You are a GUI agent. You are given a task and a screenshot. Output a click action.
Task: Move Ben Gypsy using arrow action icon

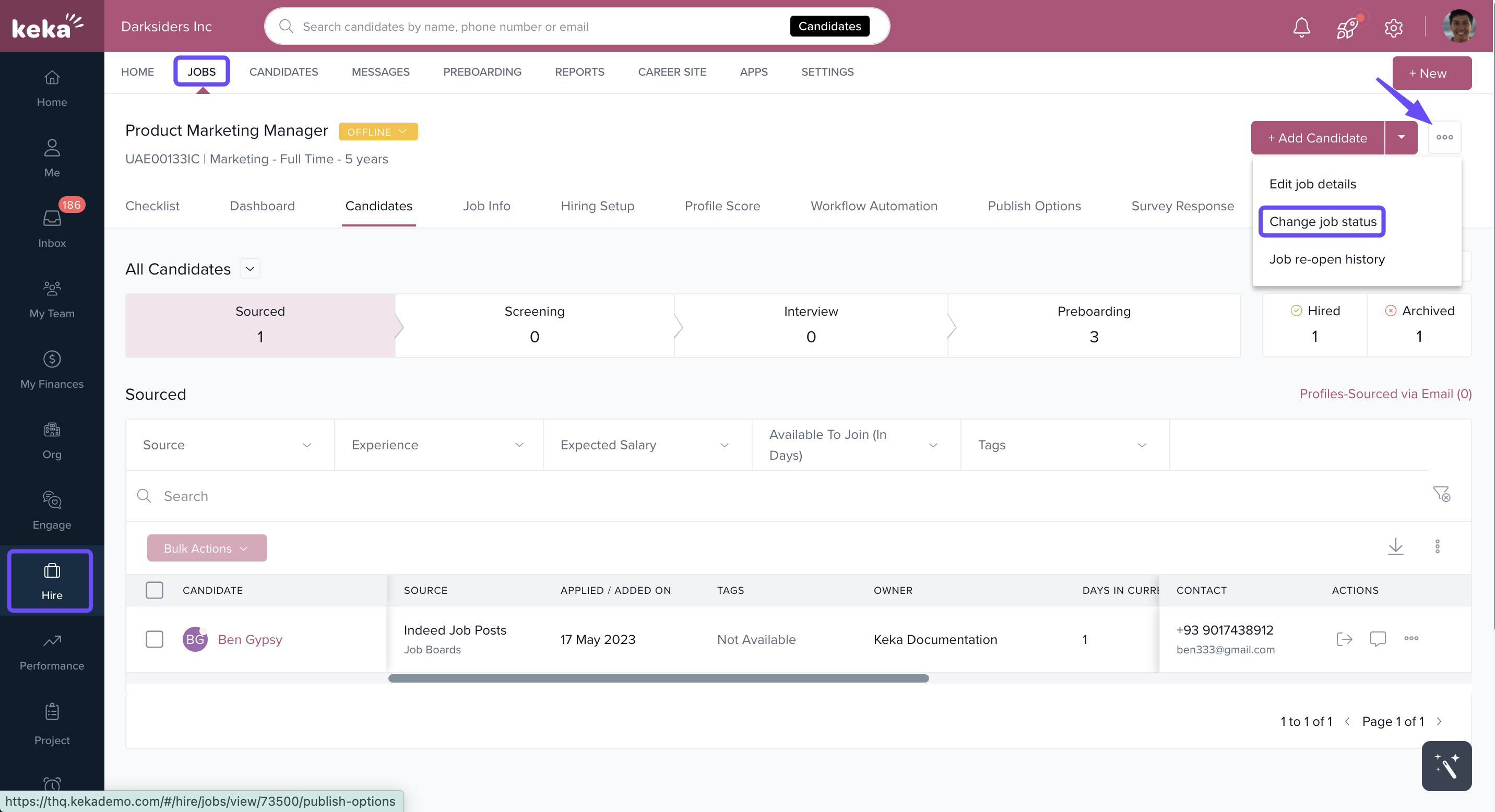[1344, 639]
